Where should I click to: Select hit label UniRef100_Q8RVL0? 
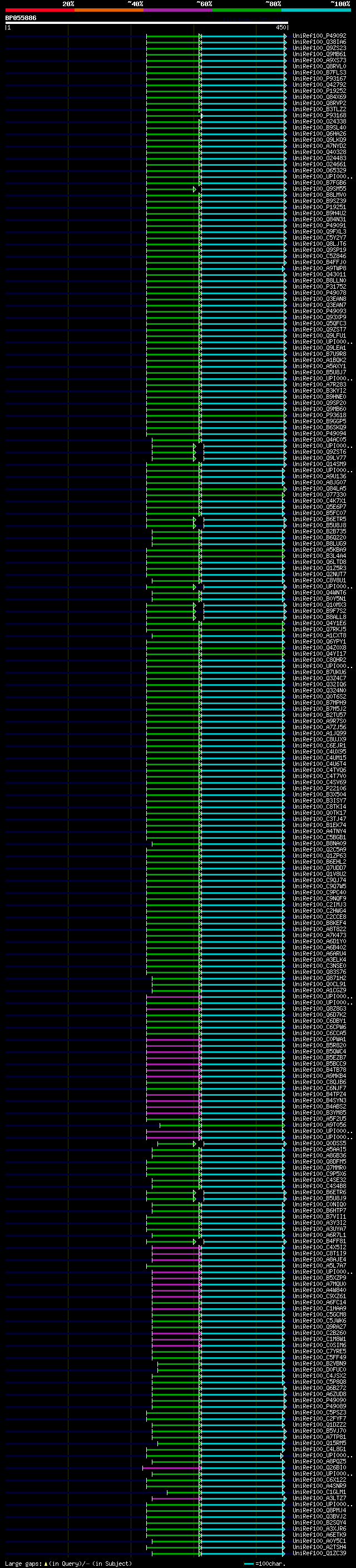[x=319, y=66]
